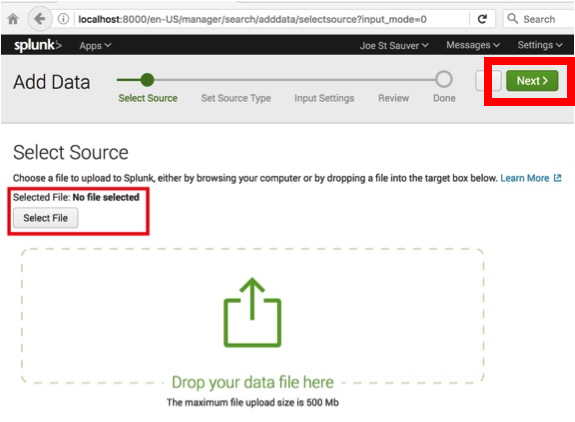The image size is (575, 422).
Task: Expand the Joe St Sauver user menu
Action: point(394,45)
